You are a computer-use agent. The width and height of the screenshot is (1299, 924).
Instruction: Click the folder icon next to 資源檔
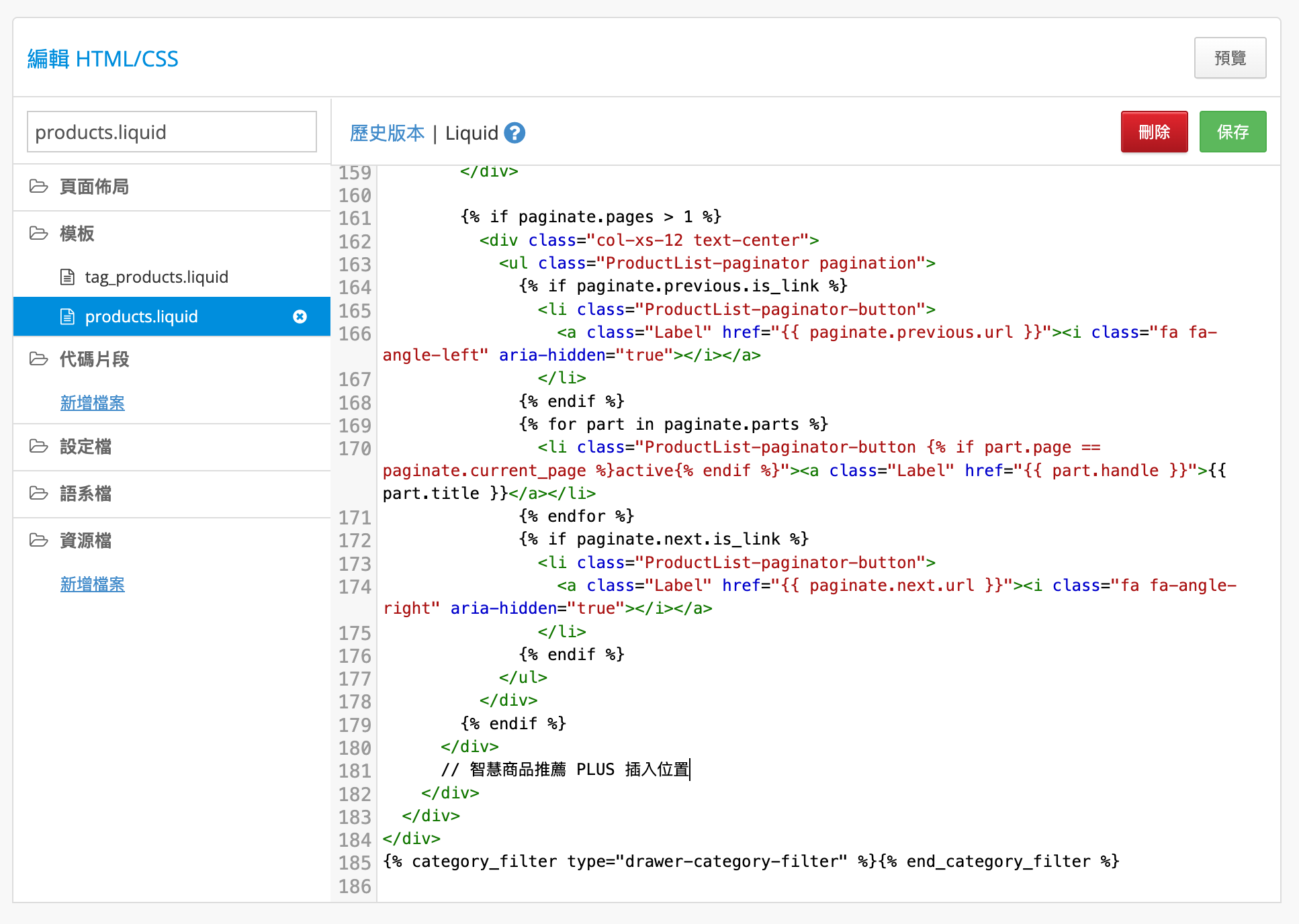(39, 541)
